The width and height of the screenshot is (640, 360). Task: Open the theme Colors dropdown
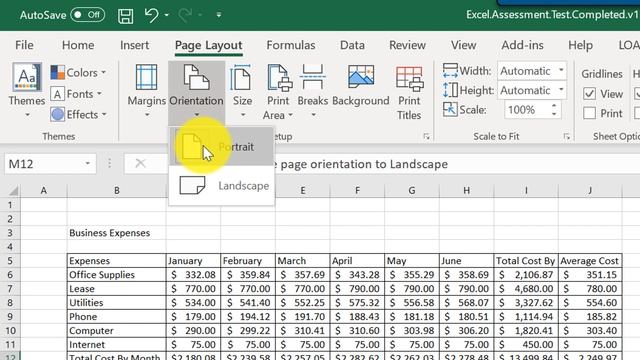tap(78, 73)
